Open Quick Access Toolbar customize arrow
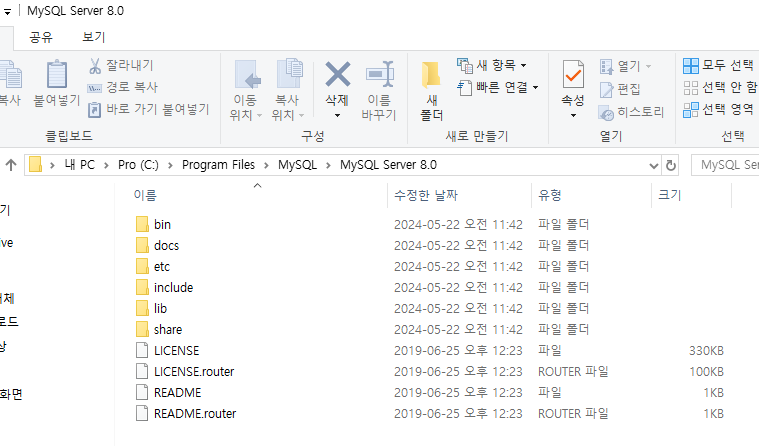The width and height of the screenshot is (759, 446). click(7, 12)
